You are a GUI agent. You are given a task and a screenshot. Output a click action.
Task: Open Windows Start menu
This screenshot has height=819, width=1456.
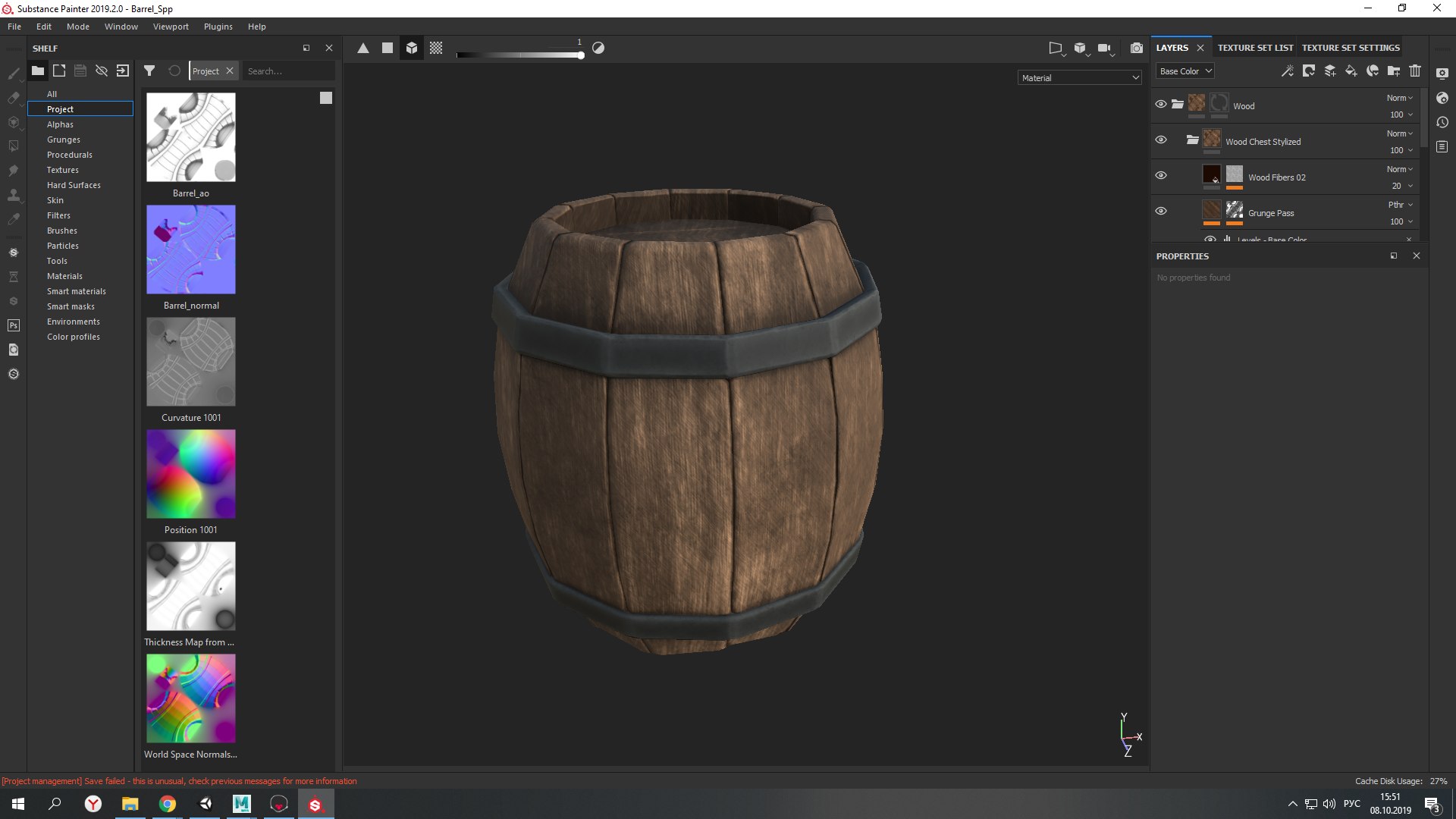click(18, 804)
